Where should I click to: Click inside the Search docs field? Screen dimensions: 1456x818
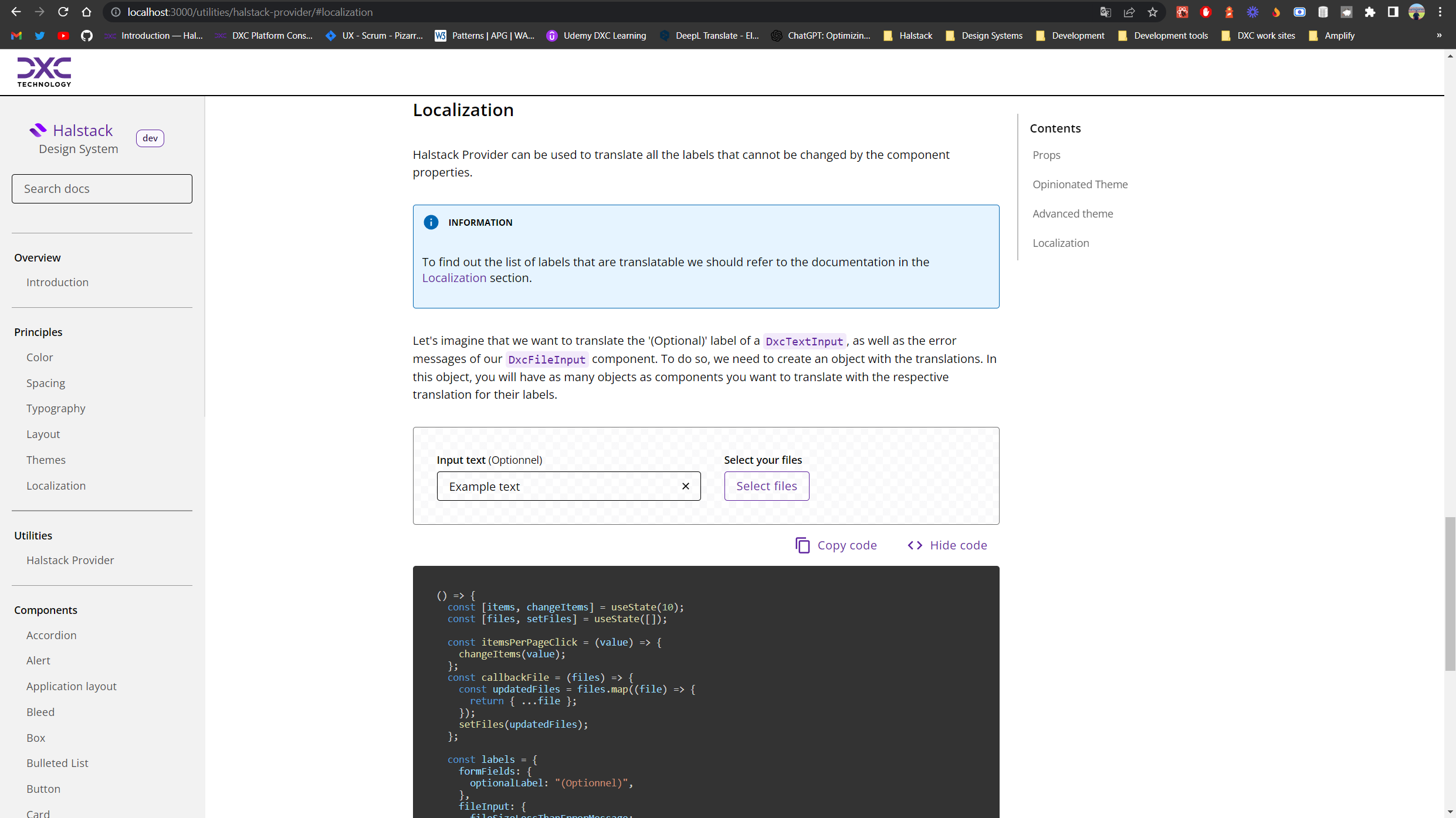[x=101, y=188]
